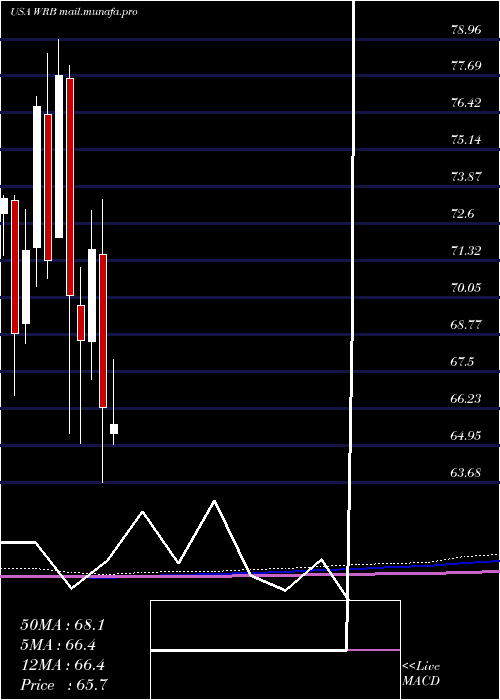Click the 71.32 price axis label

[466, 251]
